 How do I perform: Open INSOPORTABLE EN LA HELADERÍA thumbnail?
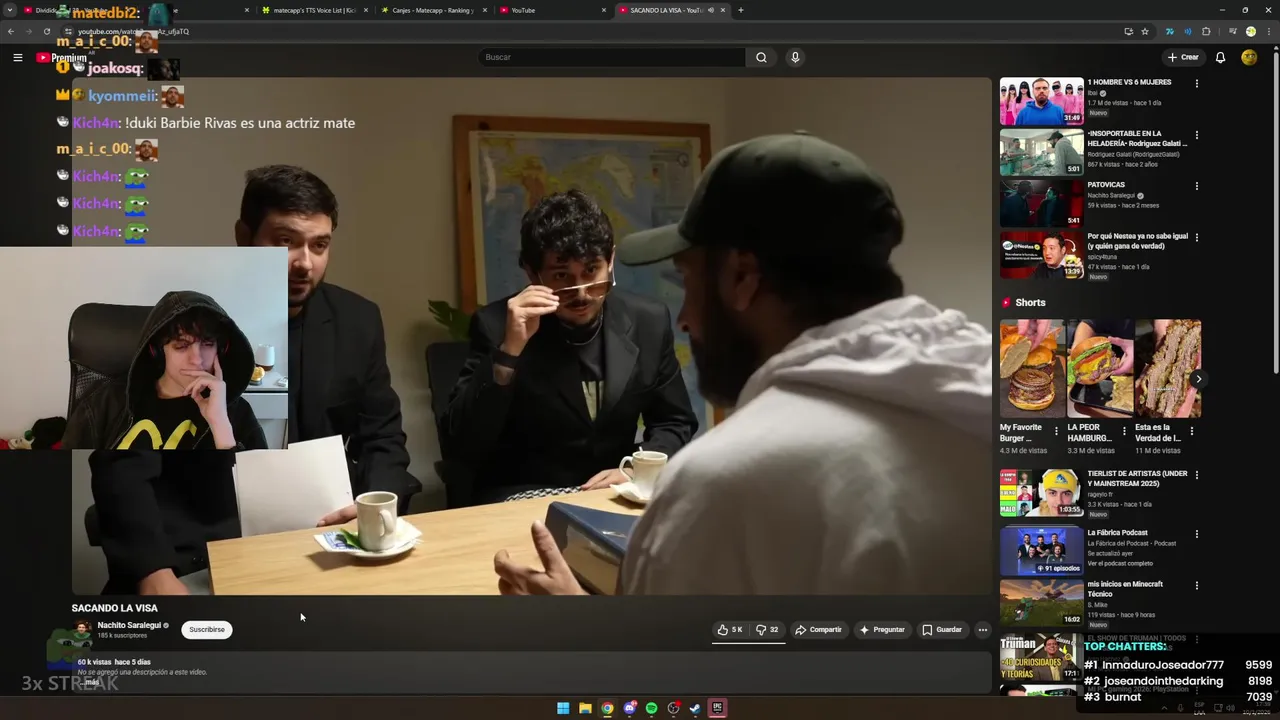tap(1041, 152)
